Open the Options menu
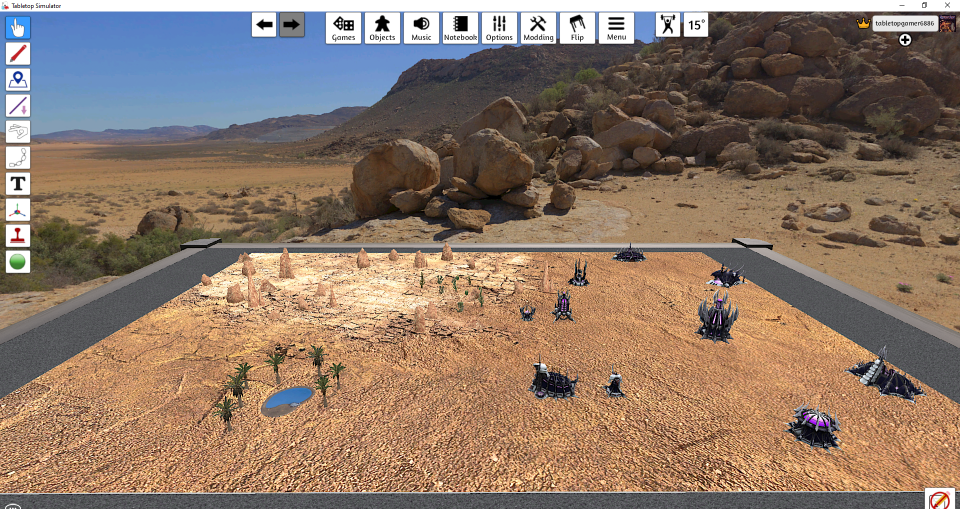 tap(500, 28)
